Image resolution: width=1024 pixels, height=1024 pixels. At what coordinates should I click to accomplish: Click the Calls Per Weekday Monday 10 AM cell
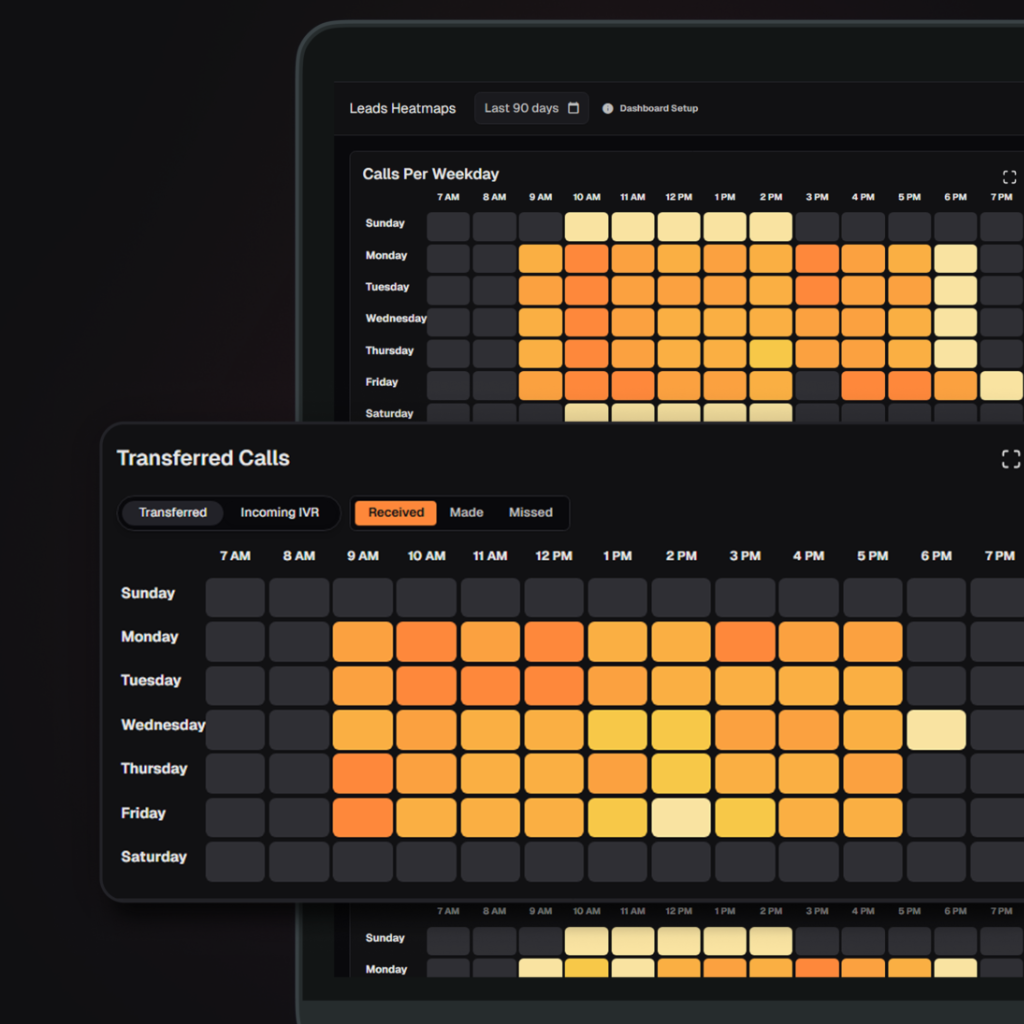[x=586, y=259]
